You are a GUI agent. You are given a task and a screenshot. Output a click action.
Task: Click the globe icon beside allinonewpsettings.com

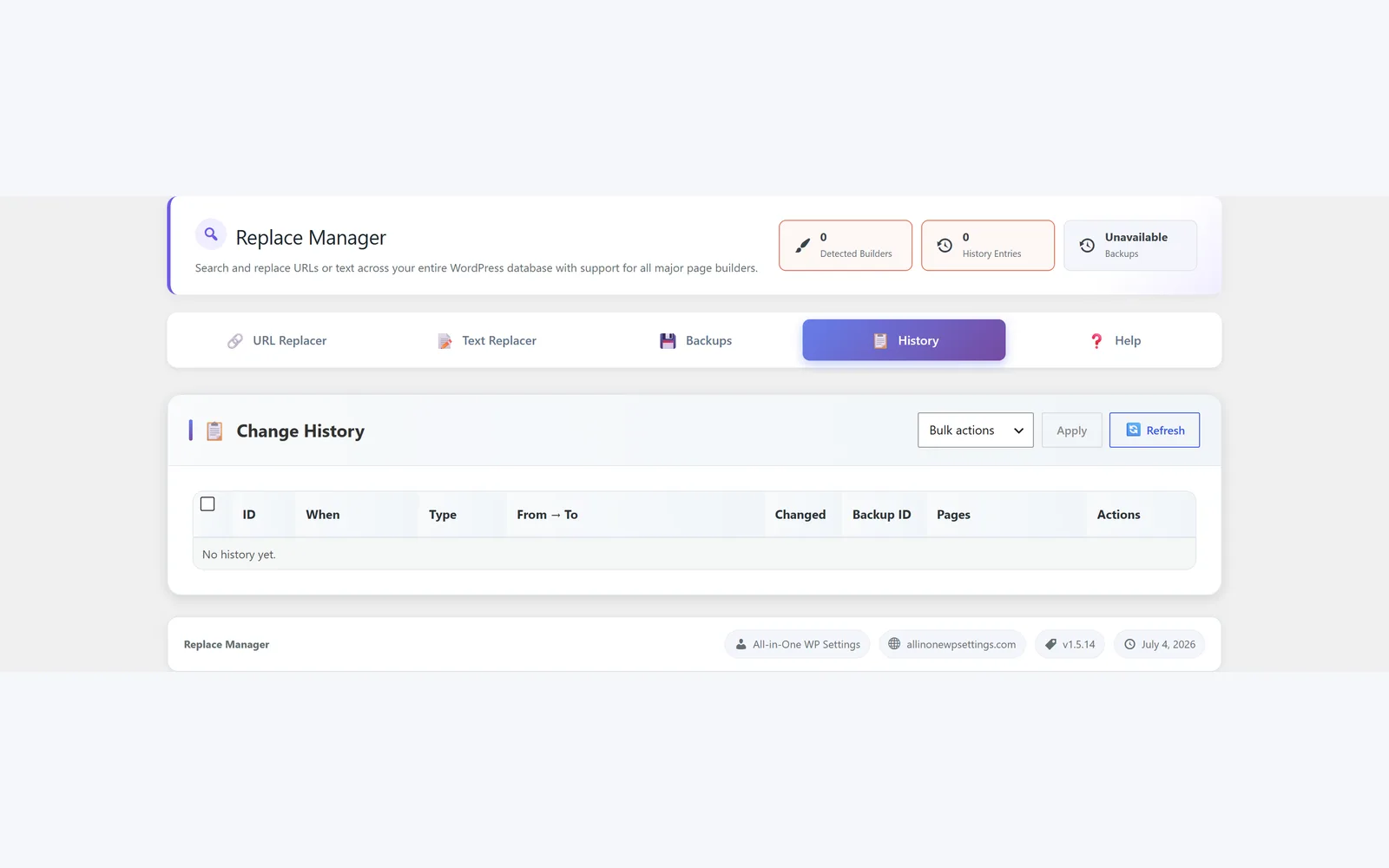point(894,644)
